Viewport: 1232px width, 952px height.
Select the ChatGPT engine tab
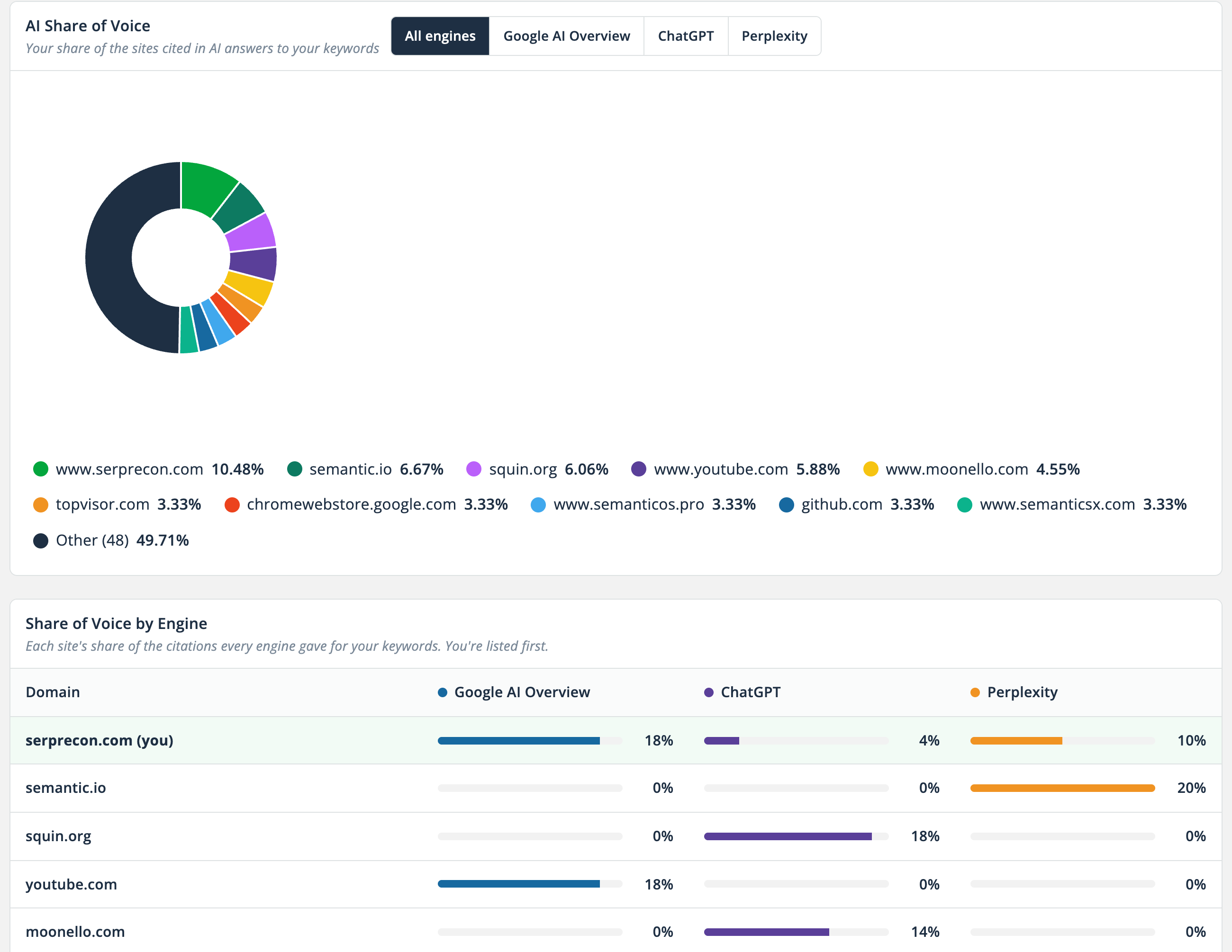tap(685, 36)
